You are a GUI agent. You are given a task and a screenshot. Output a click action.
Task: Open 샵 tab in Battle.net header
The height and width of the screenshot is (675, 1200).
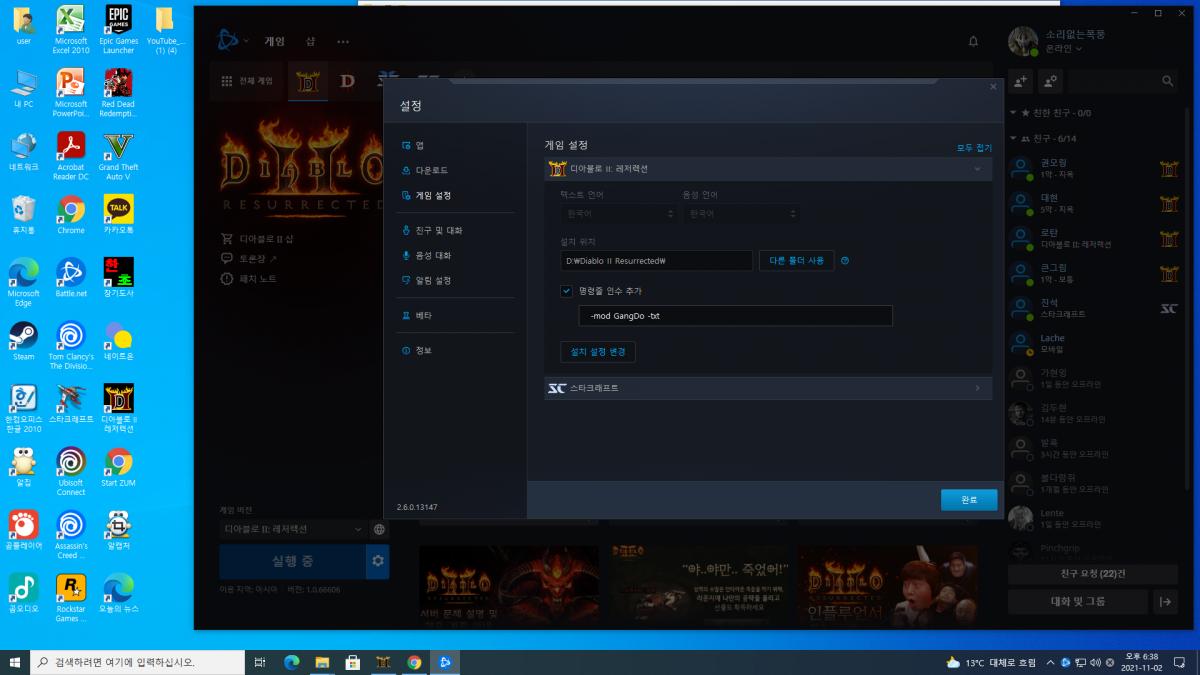point(310,41)
